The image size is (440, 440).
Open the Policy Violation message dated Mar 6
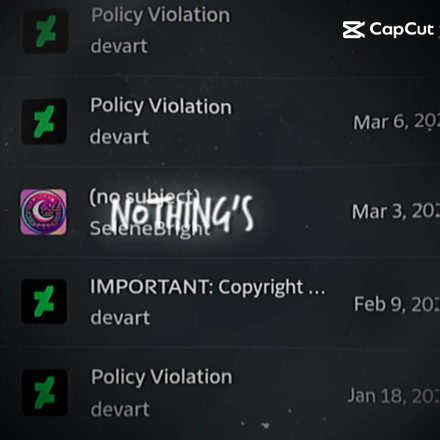(220, 122)
